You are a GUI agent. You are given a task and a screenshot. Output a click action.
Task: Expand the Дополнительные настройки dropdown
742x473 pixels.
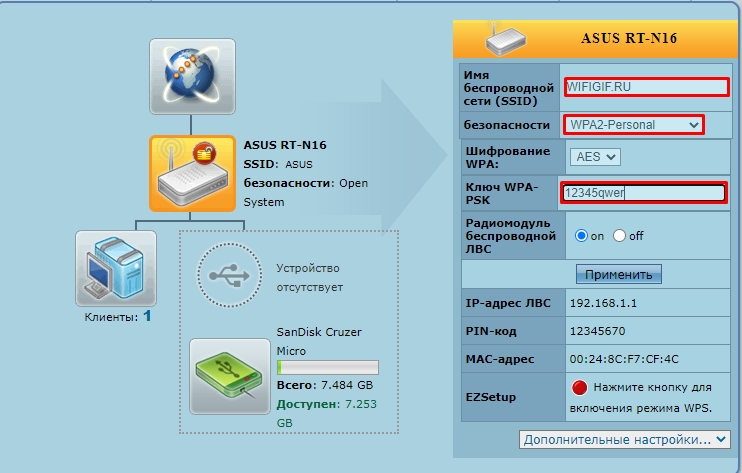point(625,439)
